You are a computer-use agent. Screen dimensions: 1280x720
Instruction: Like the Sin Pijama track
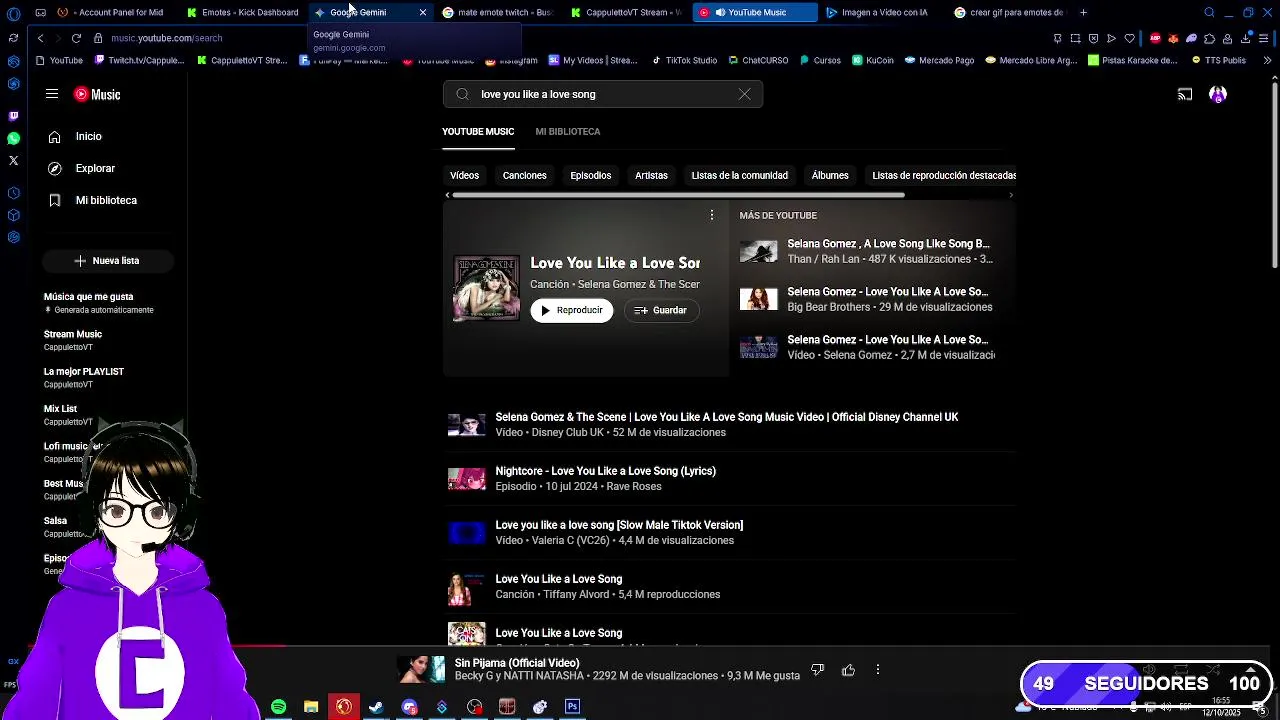848,670
